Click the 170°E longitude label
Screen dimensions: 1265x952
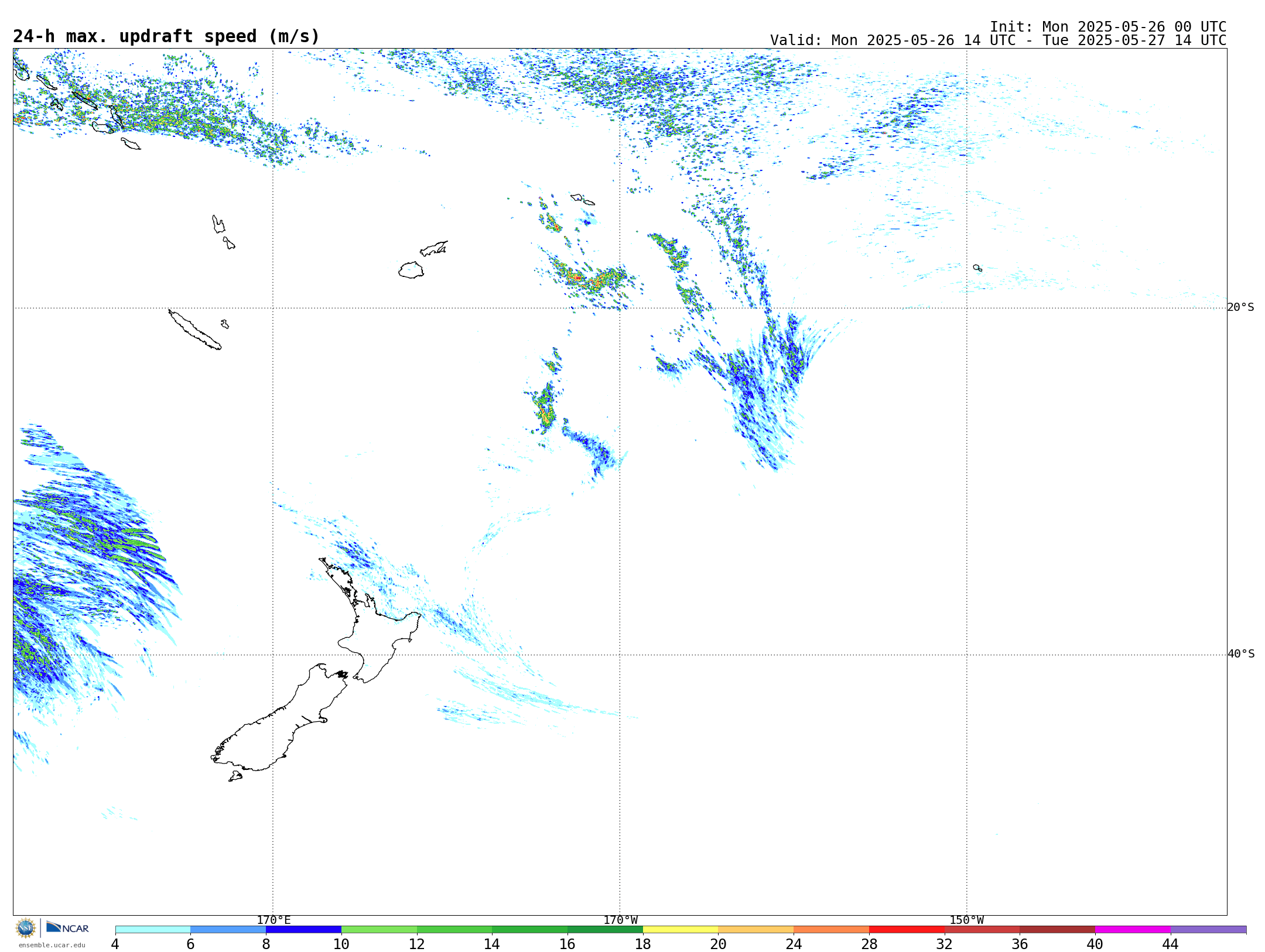[273, 920]
